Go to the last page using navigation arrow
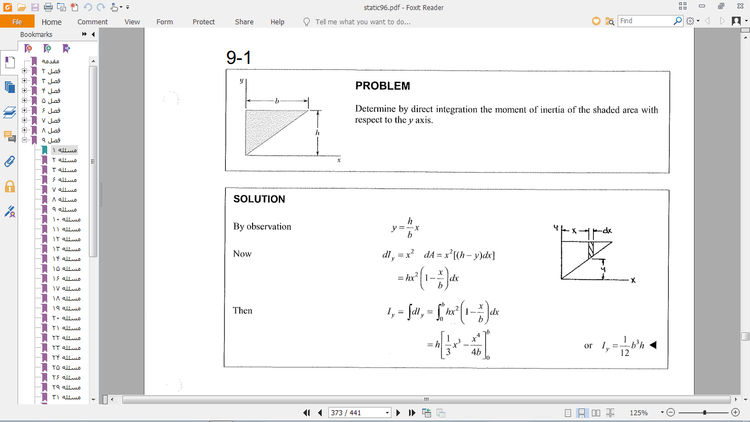 (x=411, y=412)
